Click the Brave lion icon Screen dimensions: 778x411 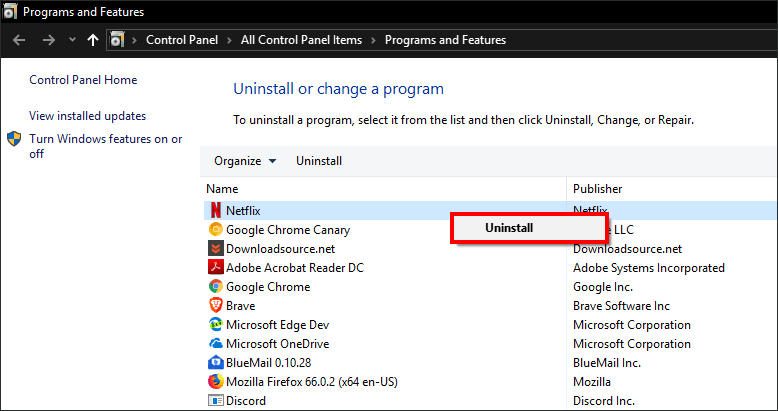point(215,305)
